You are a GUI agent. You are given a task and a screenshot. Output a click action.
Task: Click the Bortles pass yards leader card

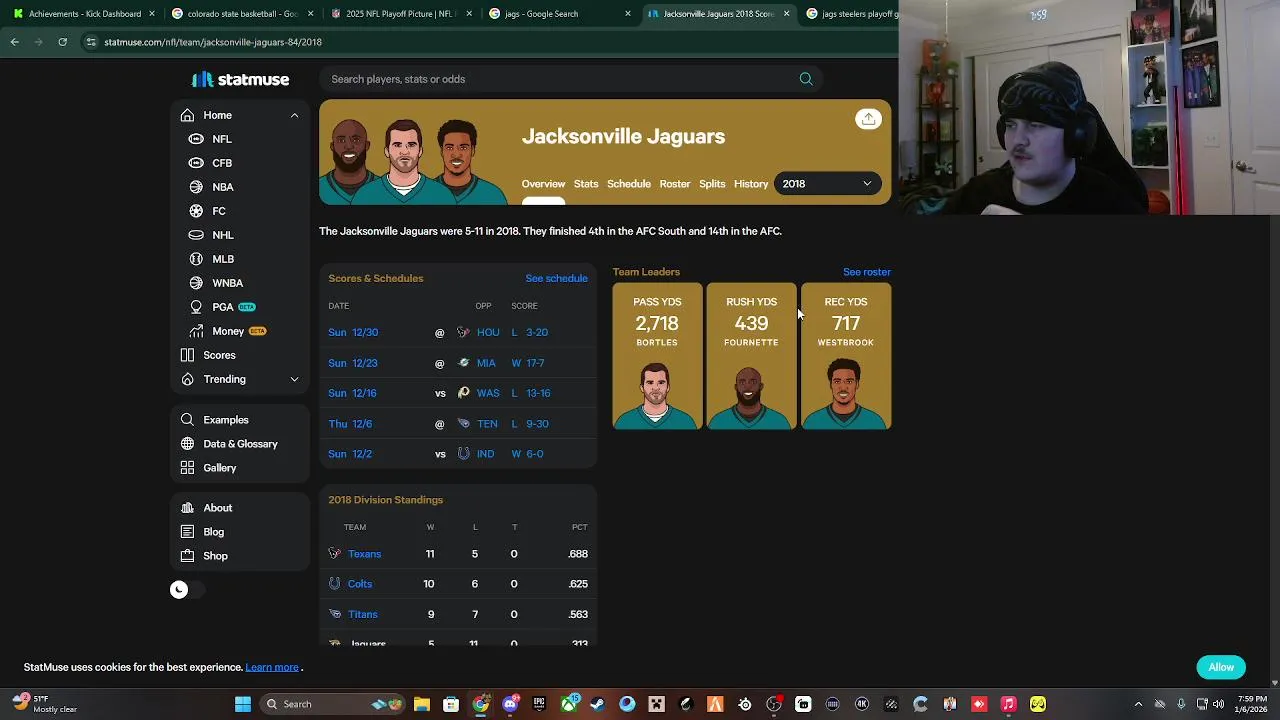point(657,357)
